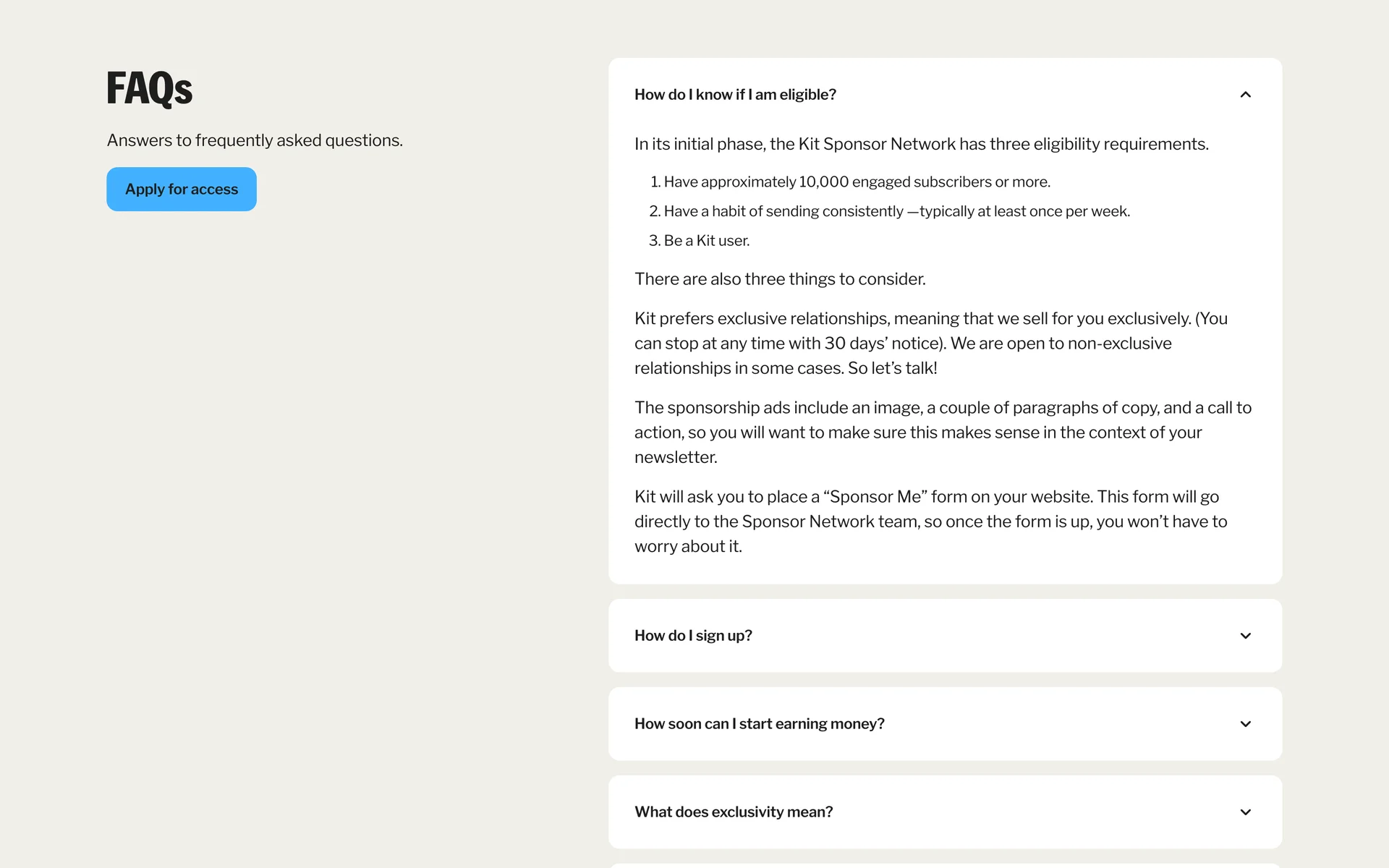The image size is (1389, 868).
Task: Open "How soon can I start earning money?" title
Action: (x=759, y=724)
